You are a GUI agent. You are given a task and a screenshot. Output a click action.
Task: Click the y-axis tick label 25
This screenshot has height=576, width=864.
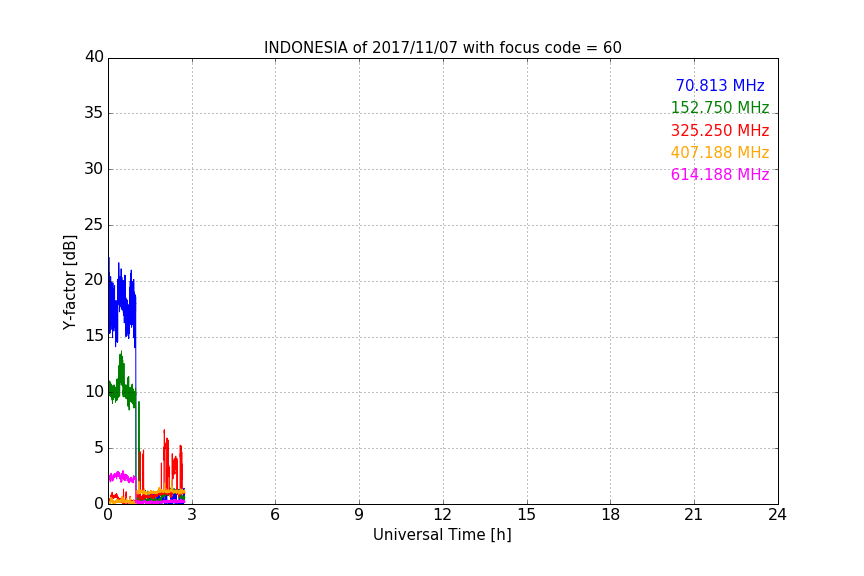[x=94, y=225]
